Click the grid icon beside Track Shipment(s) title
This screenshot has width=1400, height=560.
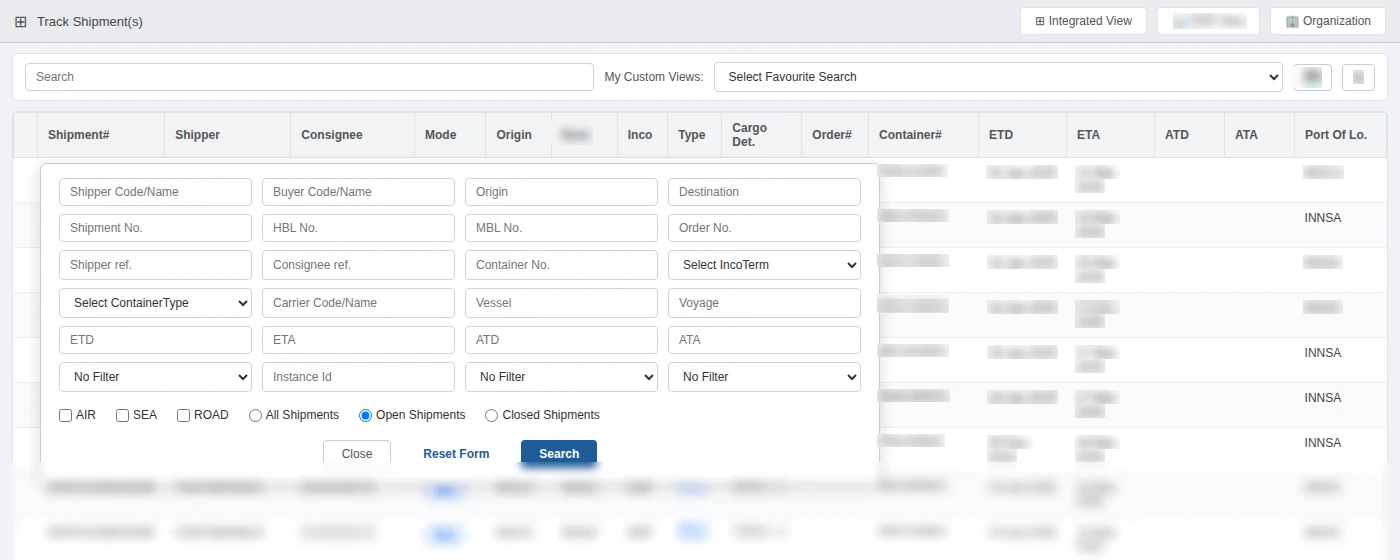click(21, 21)
